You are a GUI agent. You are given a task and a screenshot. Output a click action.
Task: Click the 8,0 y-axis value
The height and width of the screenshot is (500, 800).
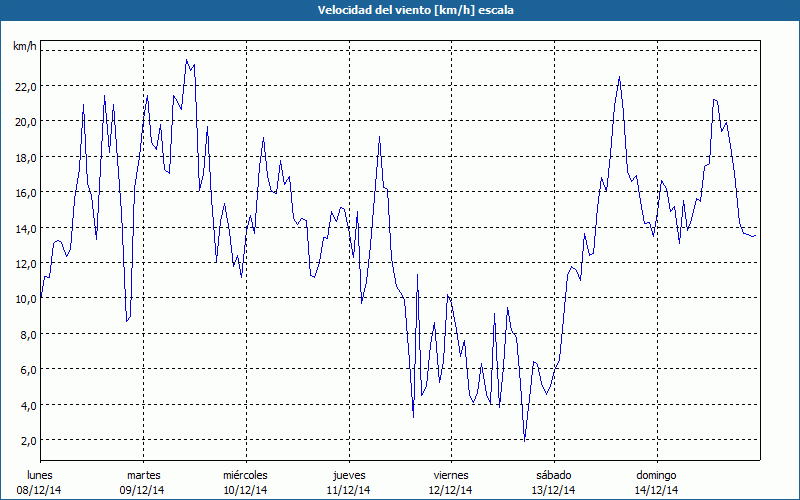click(x=27, y=334)
